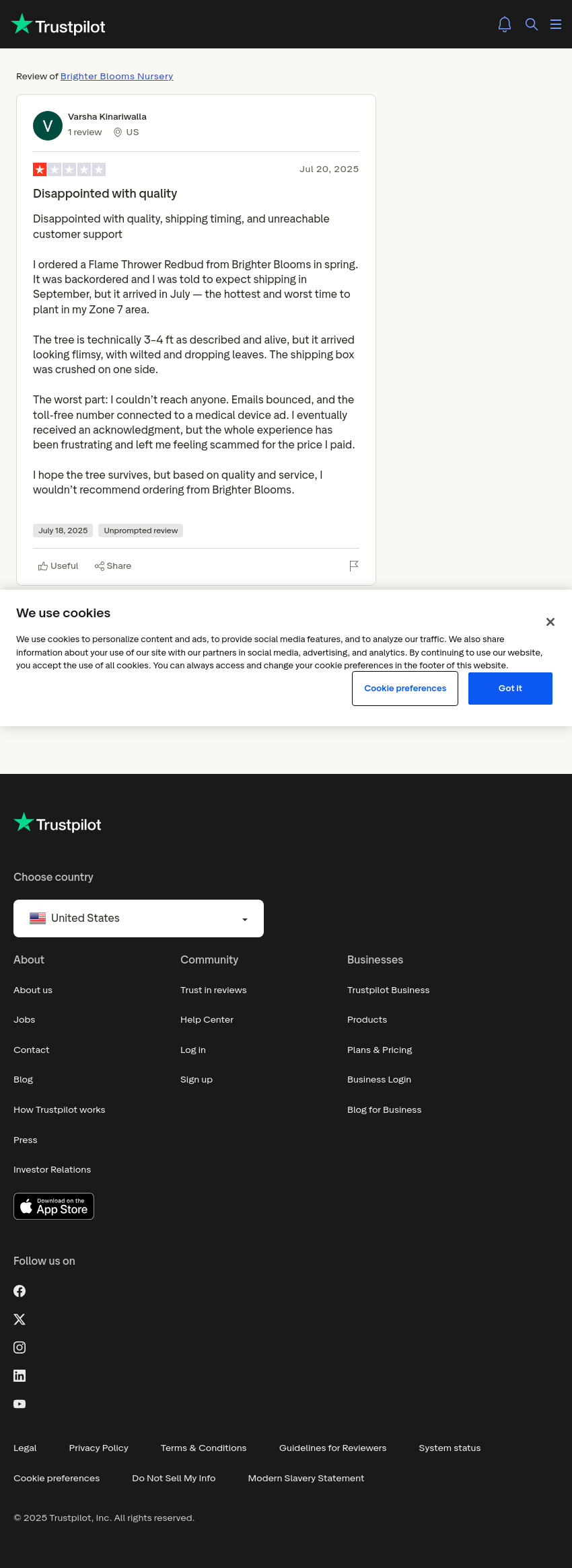The width and height of the screenshot is (572, 1568).
Task: Open Investor Relations link
Action: (52, 1170)
